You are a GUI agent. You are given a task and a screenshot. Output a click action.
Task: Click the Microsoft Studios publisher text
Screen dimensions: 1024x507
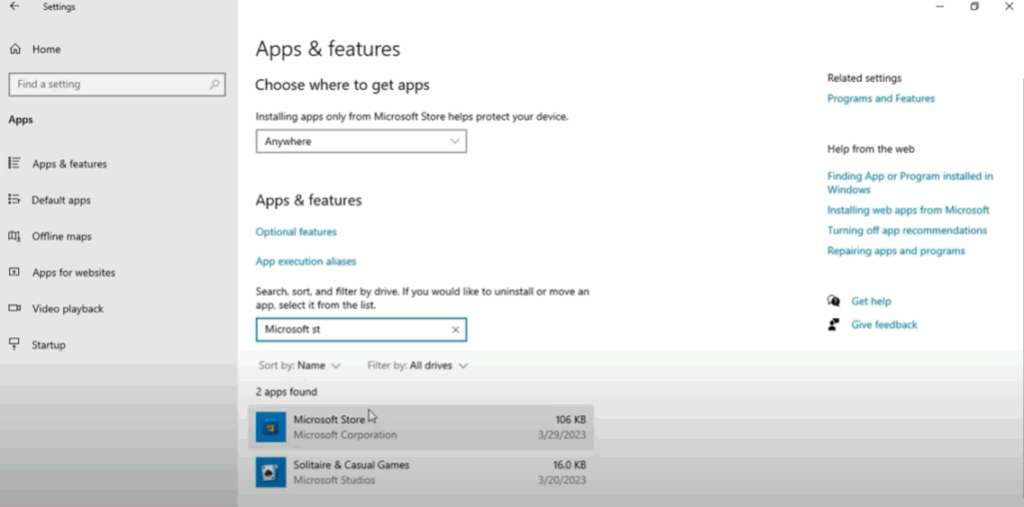(x=334, y=480)
